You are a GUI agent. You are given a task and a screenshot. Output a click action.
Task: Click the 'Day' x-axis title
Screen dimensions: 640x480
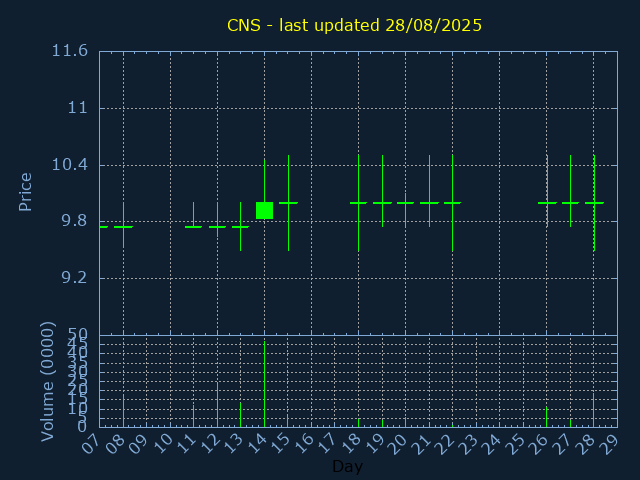coord(347,466)
